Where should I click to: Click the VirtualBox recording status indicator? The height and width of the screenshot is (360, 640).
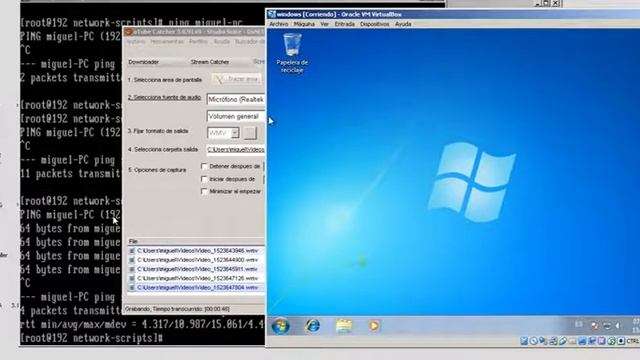pos(592,341)
